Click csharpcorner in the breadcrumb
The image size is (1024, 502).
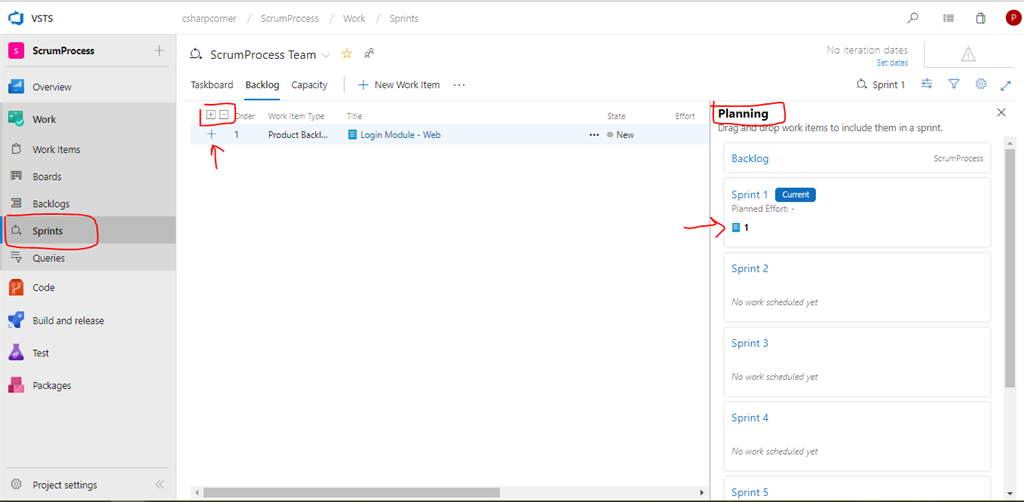tap(208, 18)
